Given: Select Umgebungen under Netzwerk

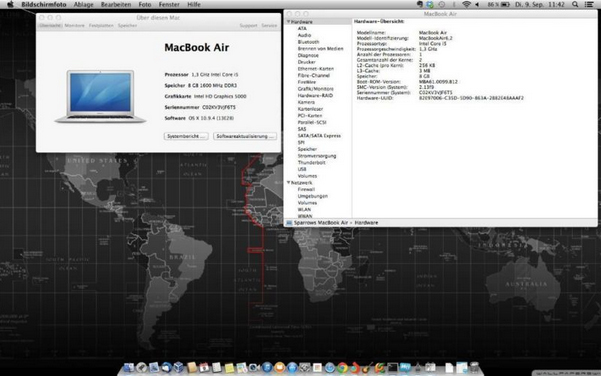Looking at the screenshot, I should (313, 196).
